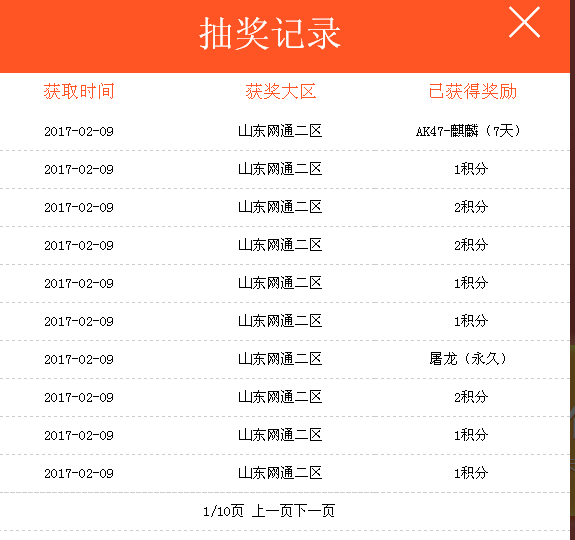Click the 获奖大区 column header
The height and width of the screenshot is (540, 575).
tap(281, 91)
